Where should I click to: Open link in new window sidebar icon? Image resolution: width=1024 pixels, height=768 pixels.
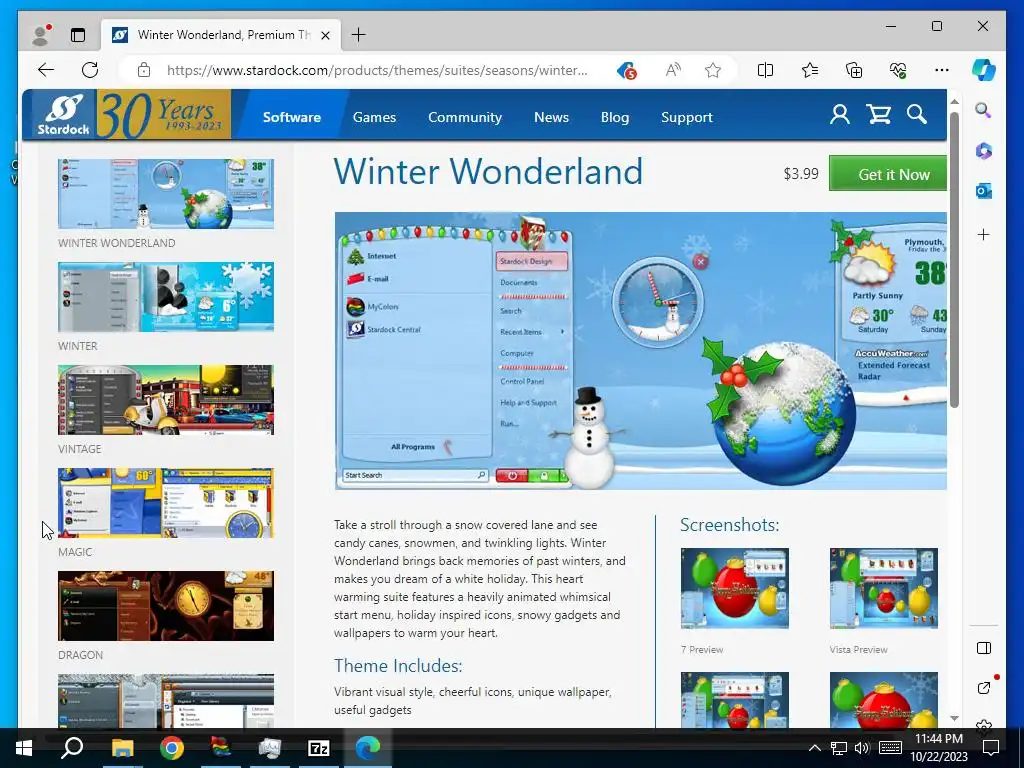coord(984,688)
